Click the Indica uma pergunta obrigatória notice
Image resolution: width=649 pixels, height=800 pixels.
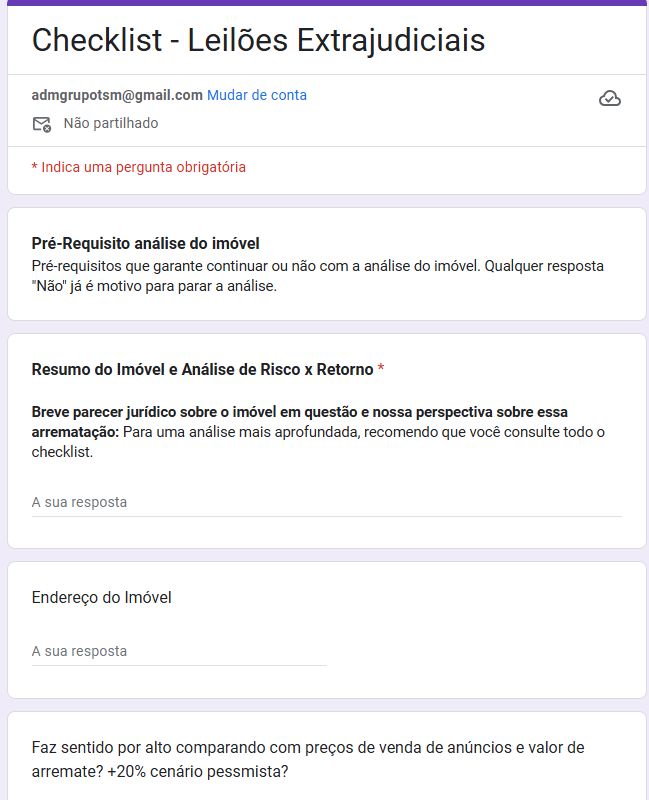[139, 167]
